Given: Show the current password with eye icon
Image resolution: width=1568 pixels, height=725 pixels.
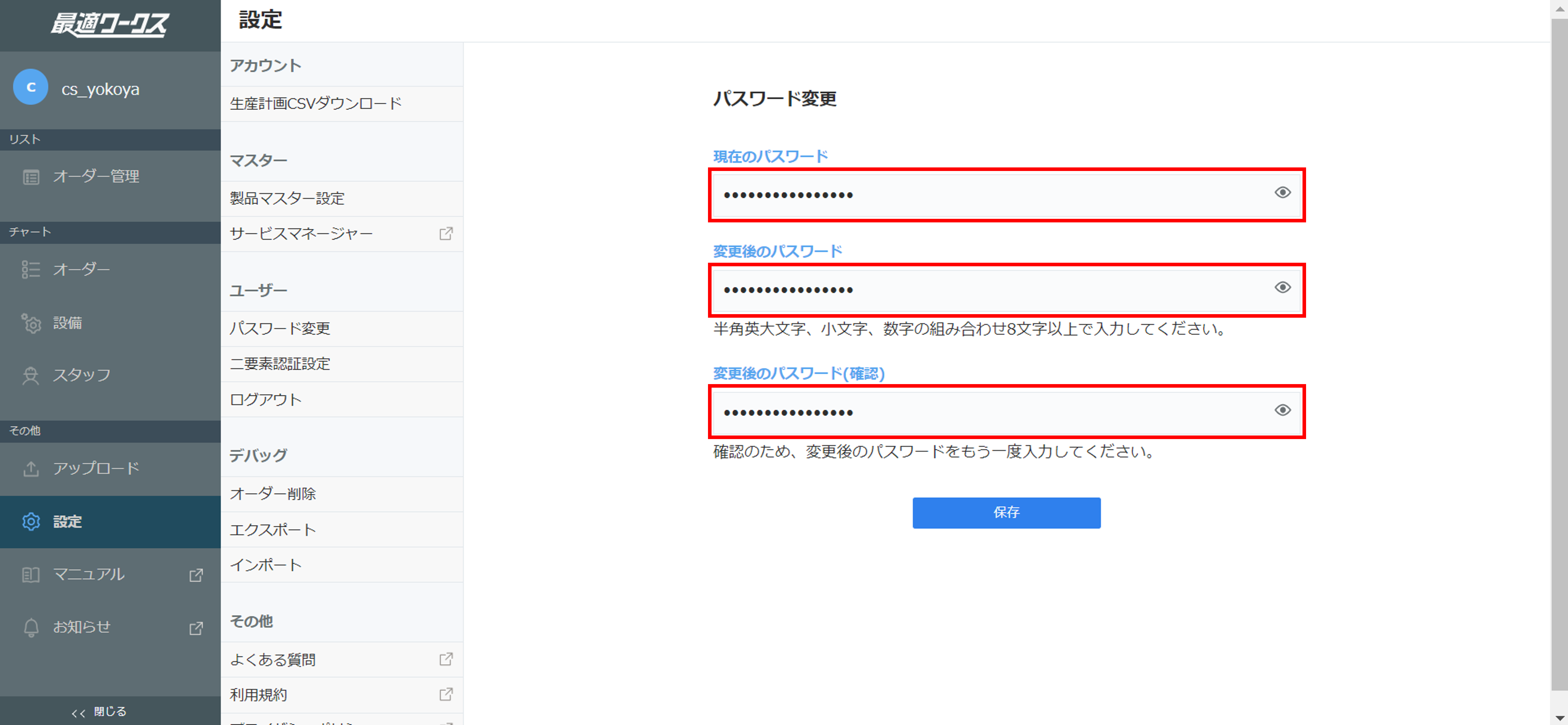Looking at the screenshot, I should point(1283,193).
